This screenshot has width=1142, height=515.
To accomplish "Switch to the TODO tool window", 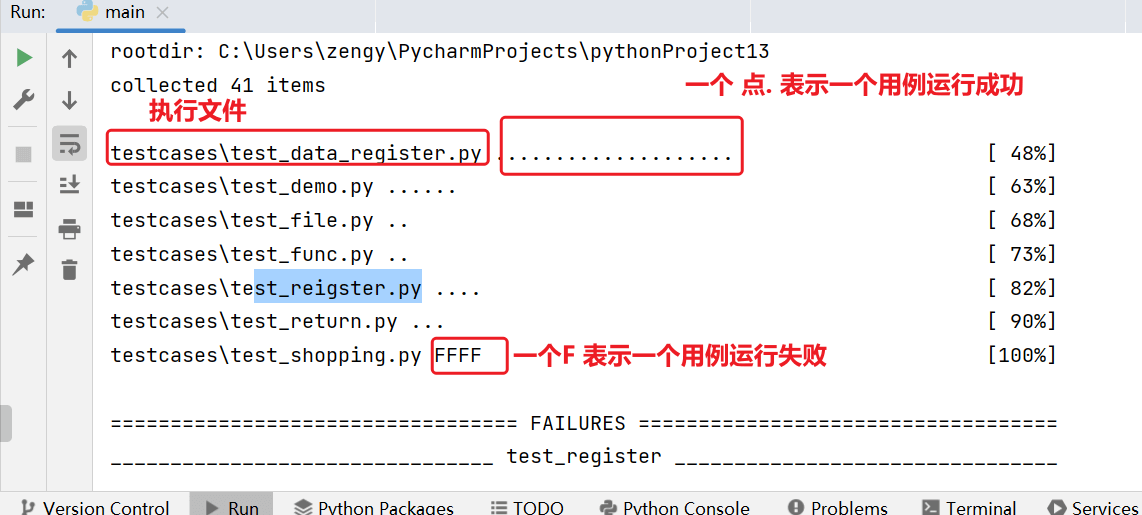I will tap(527, 507).
